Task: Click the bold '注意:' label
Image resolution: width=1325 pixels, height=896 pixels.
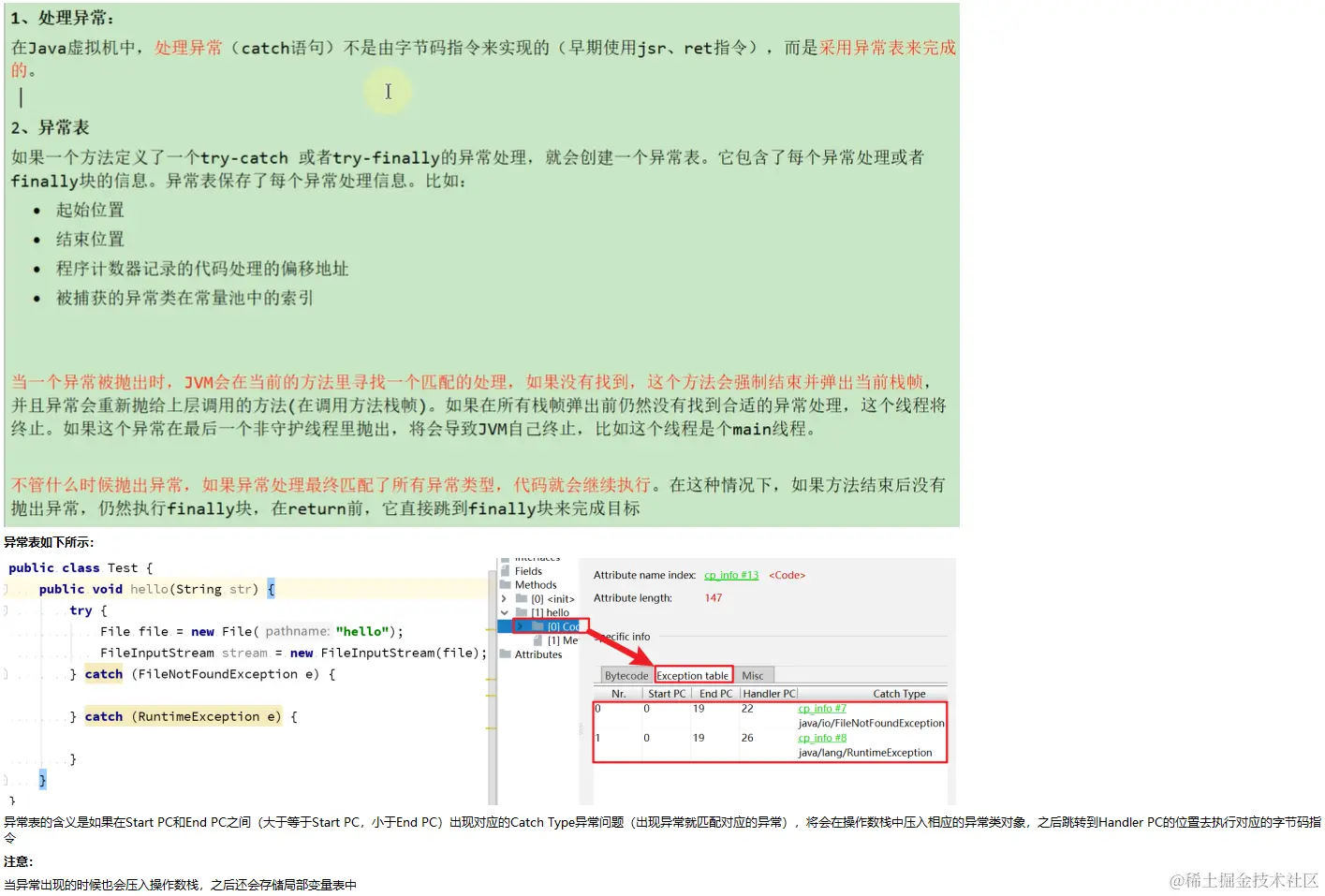Action: (18, 861)
